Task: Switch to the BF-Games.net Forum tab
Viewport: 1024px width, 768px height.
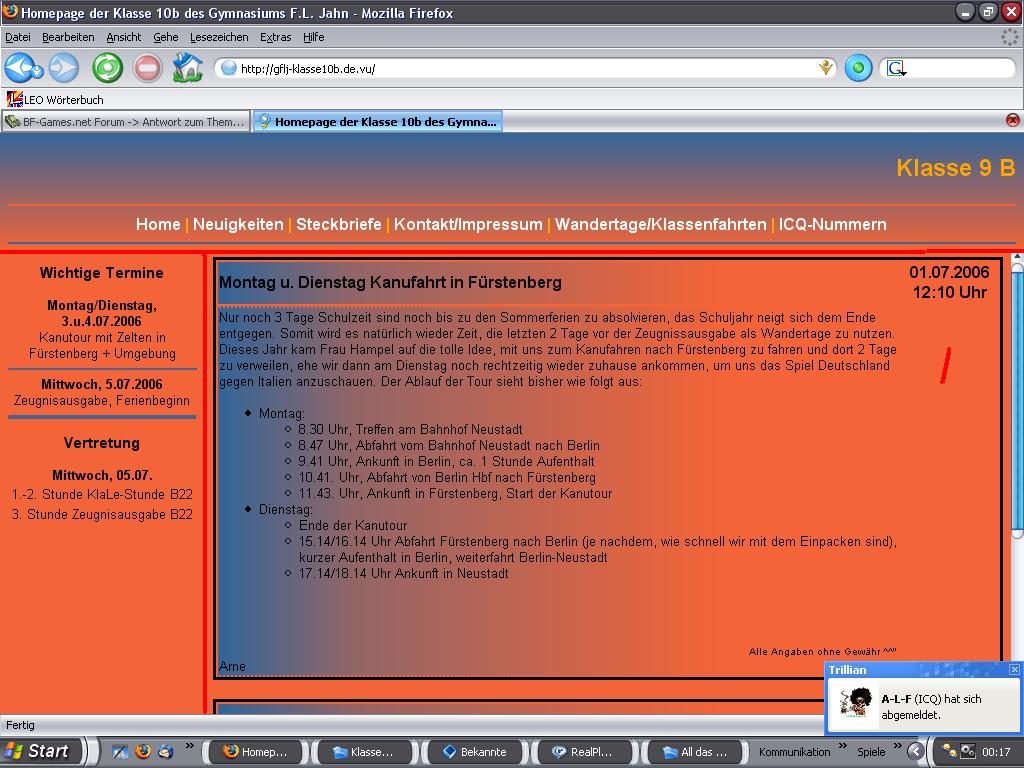Action: 125,122
